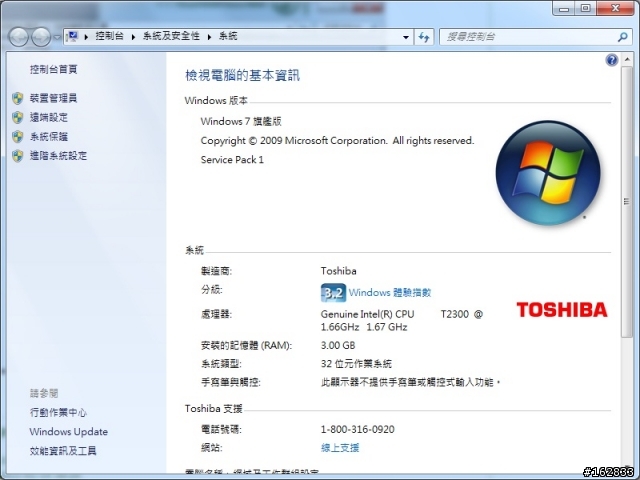Open the address bar history dropdown arrow
The height and width of the screenshot is (480, 640).
pyautogui.click(x=406, y=37)
